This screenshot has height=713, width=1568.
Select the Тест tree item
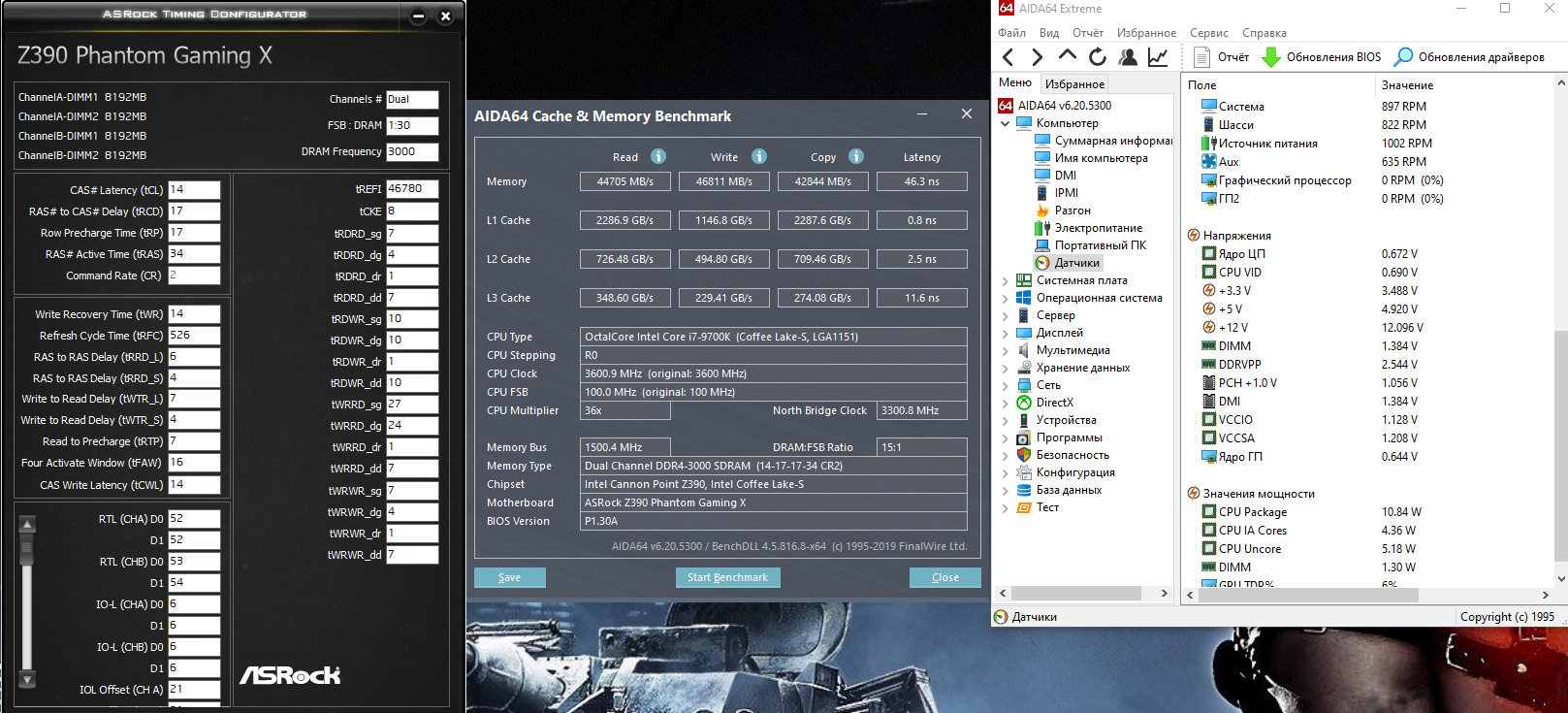click(x=1038, y=507)
